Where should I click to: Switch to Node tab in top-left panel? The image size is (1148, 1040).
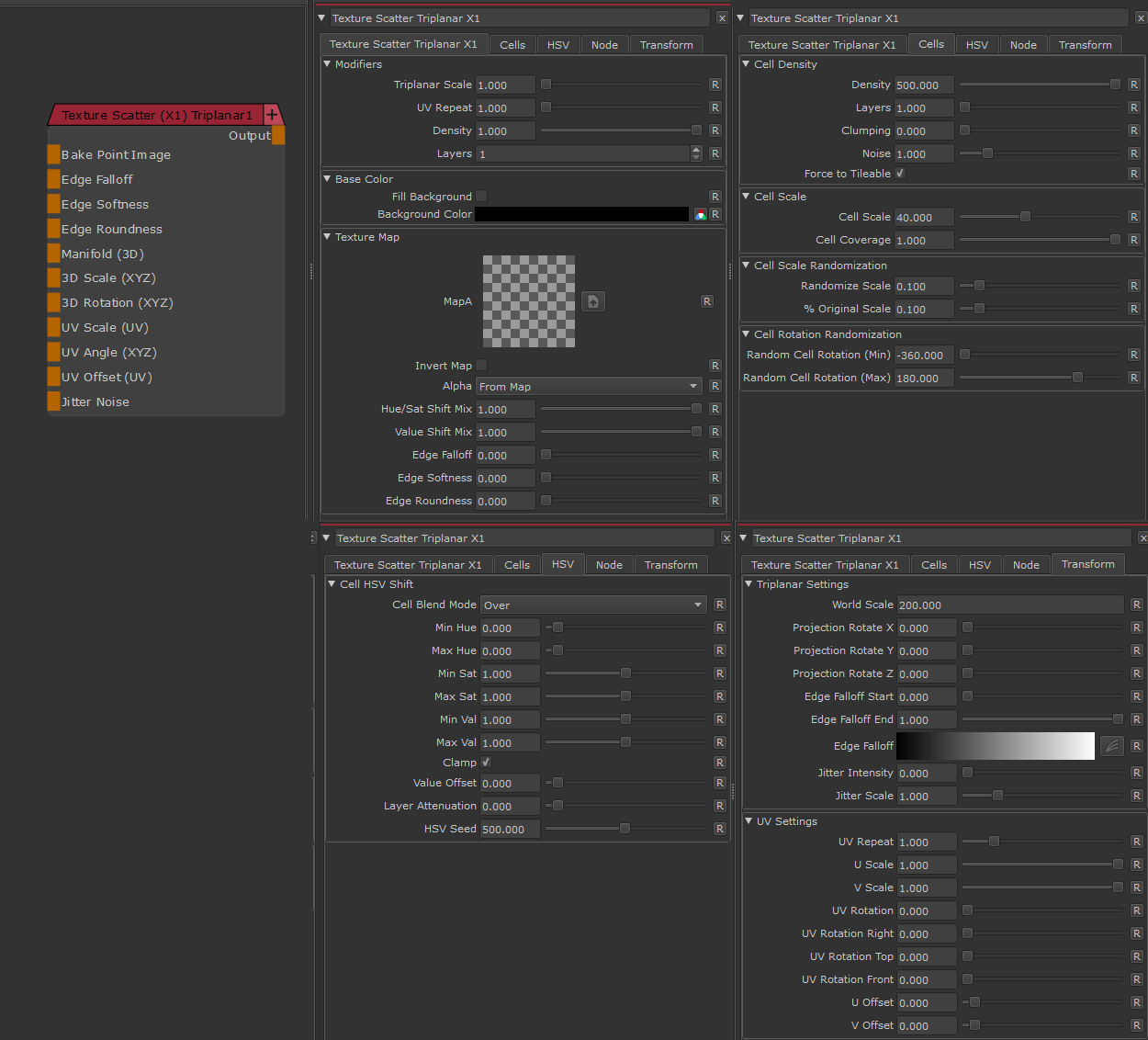604,45
